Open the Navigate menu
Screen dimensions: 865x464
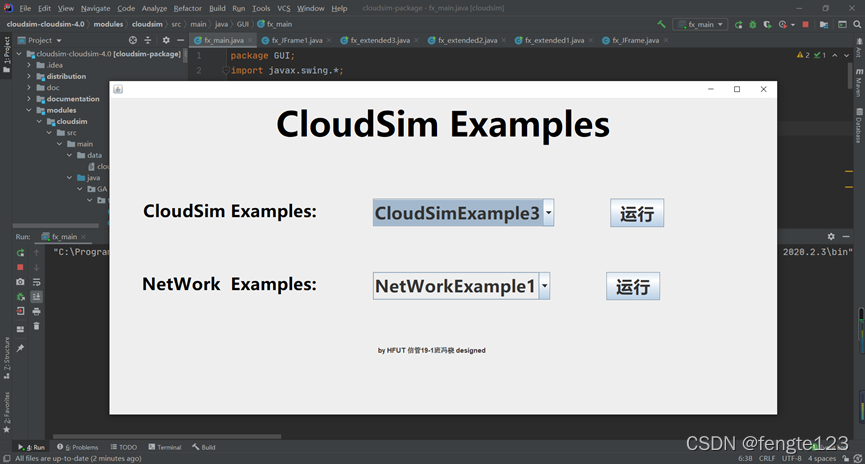[95, 8]
